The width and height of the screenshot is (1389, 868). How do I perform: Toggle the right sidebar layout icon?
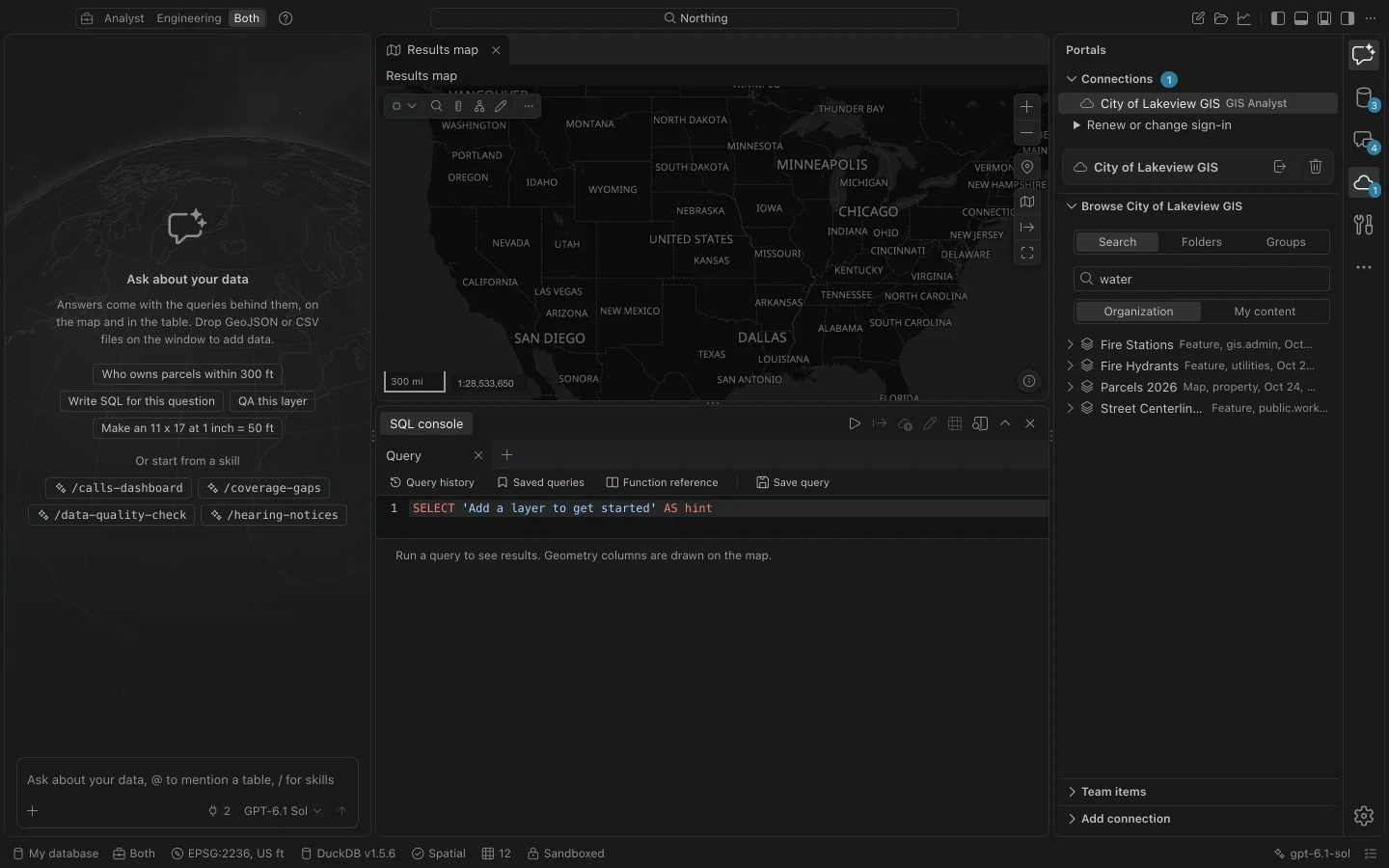coord(1348,18)
